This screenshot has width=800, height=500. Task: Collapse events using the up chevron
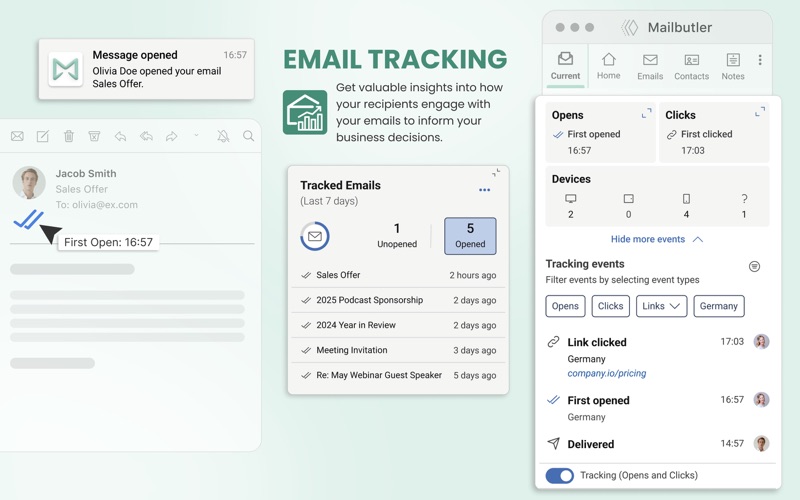698,239
